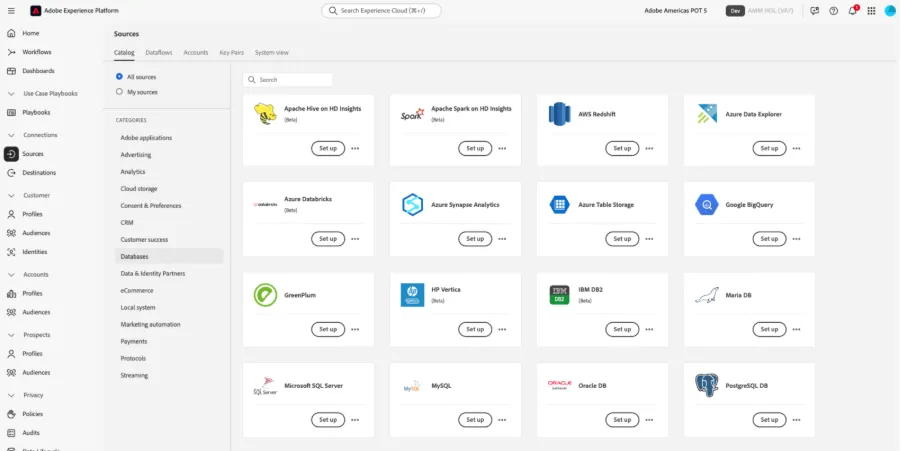This screenshot has height=451, width=901.
Task: Switch to the Catalog tab
Action: (x=124, y=52)
